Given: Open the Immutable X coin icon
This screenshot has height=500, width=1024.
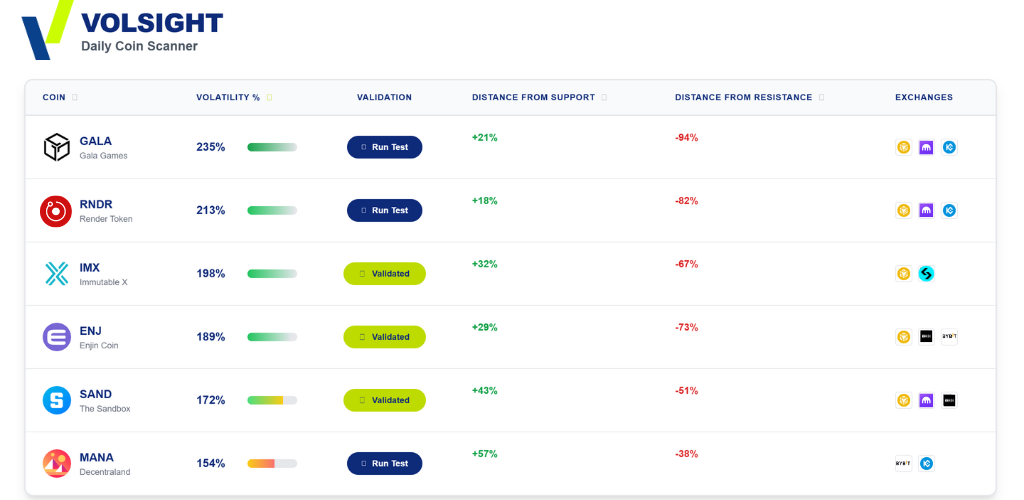Looking at the screenshot, I should click(56, 274).
